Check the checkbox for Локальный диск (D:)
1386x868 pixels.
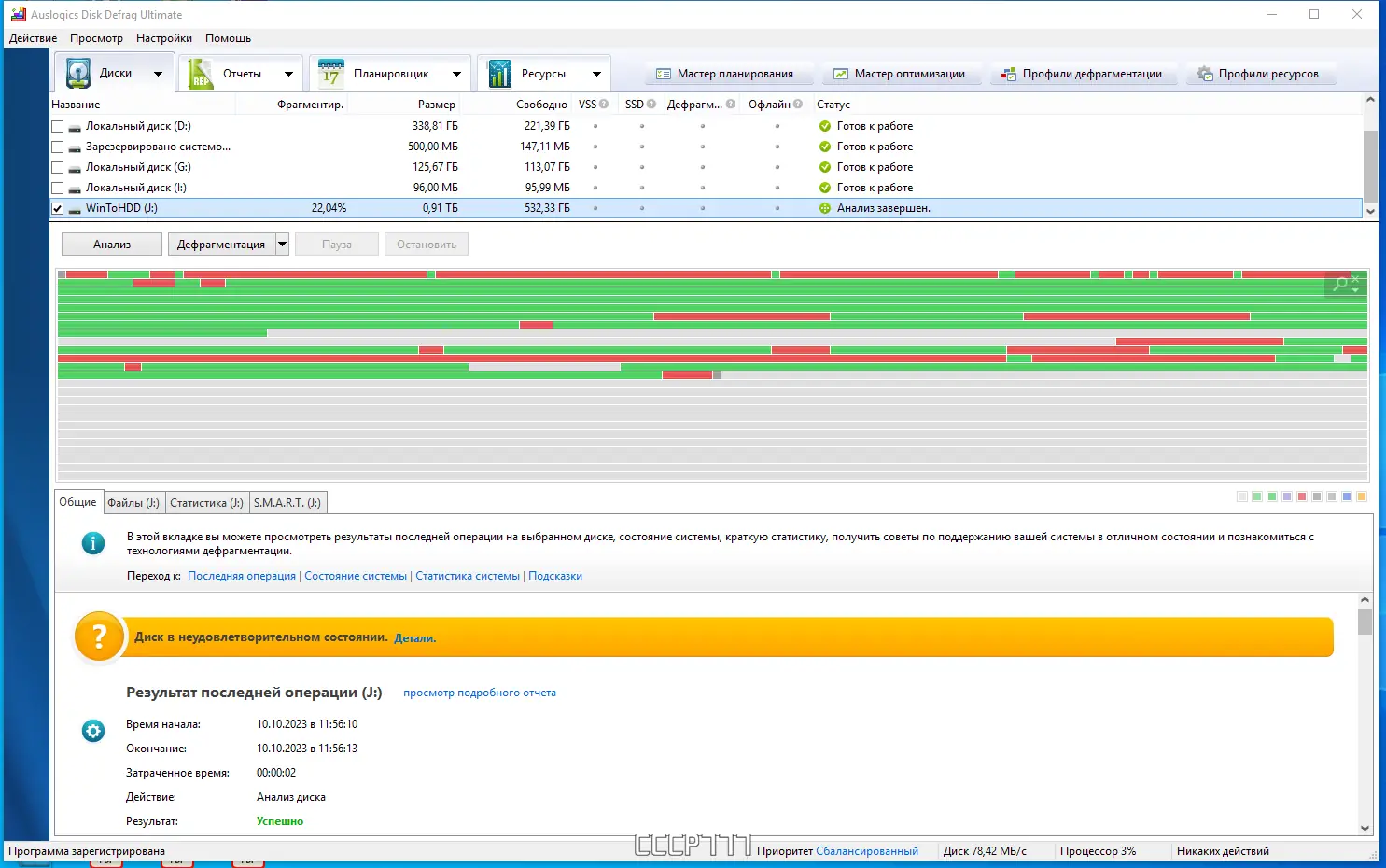pos(57,125)
